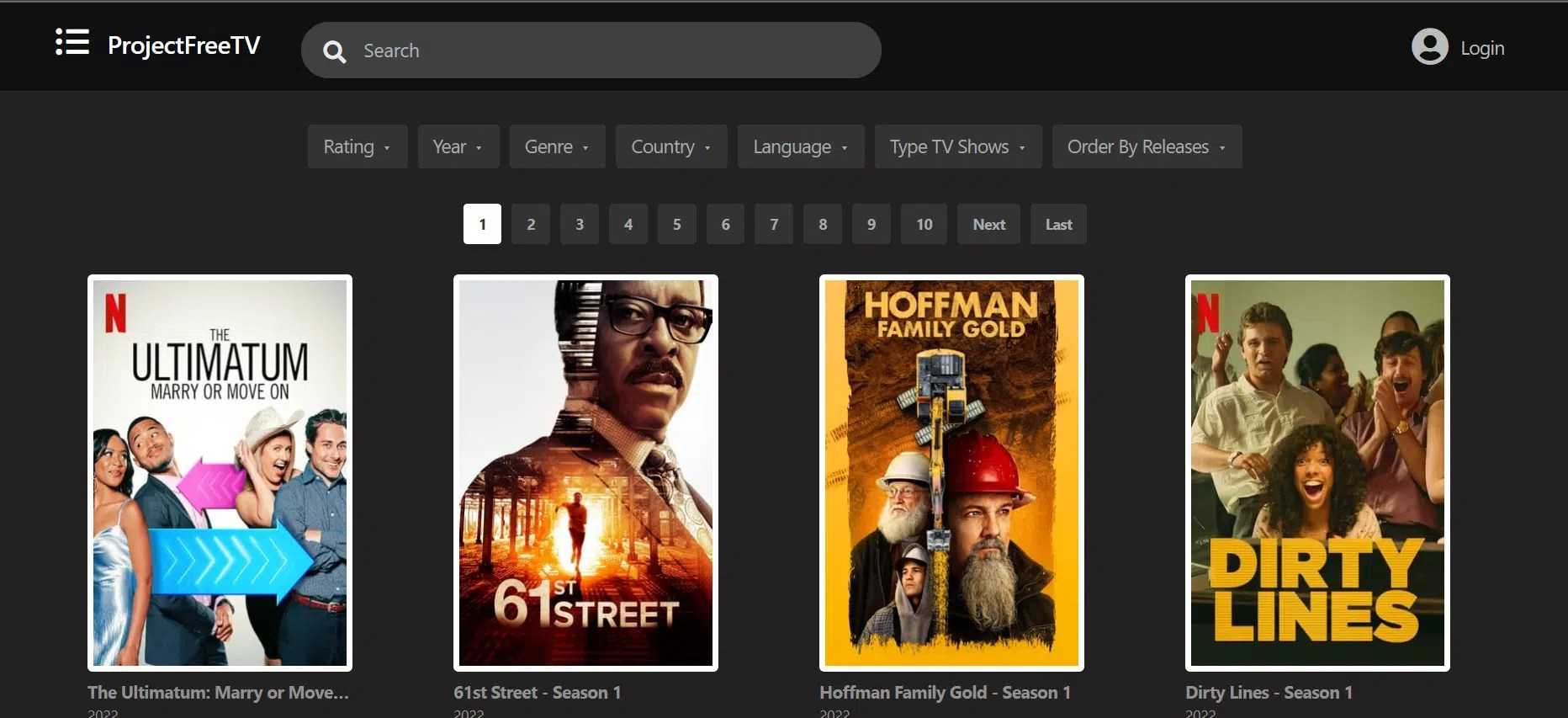Jump to page 10 of results
This screenshot has height=718, width=1568.
coord(924,225)
